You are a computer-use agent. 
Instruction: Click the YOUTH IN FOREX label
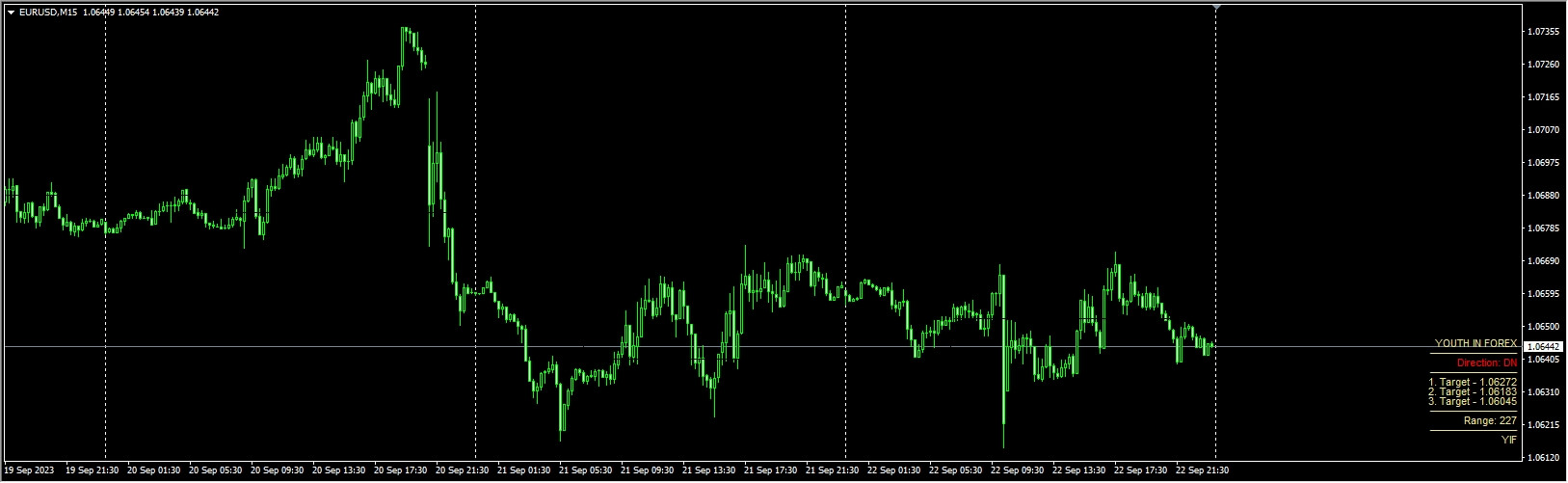coord(1475,343)
